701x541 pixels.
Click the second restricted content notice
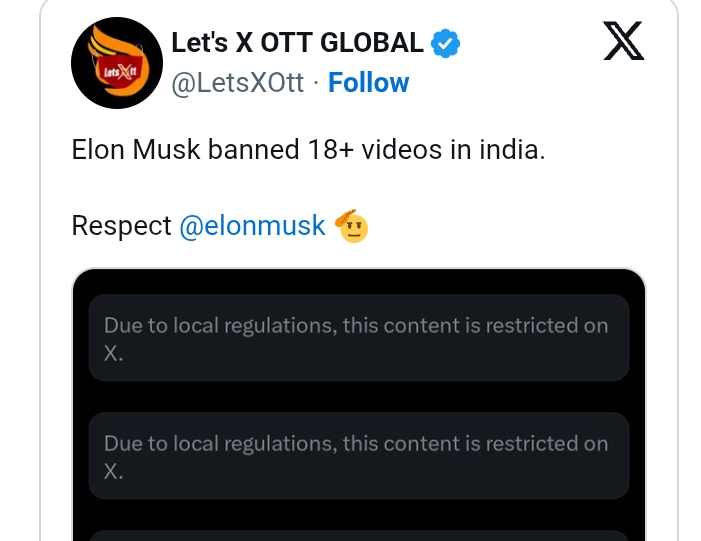358,456
